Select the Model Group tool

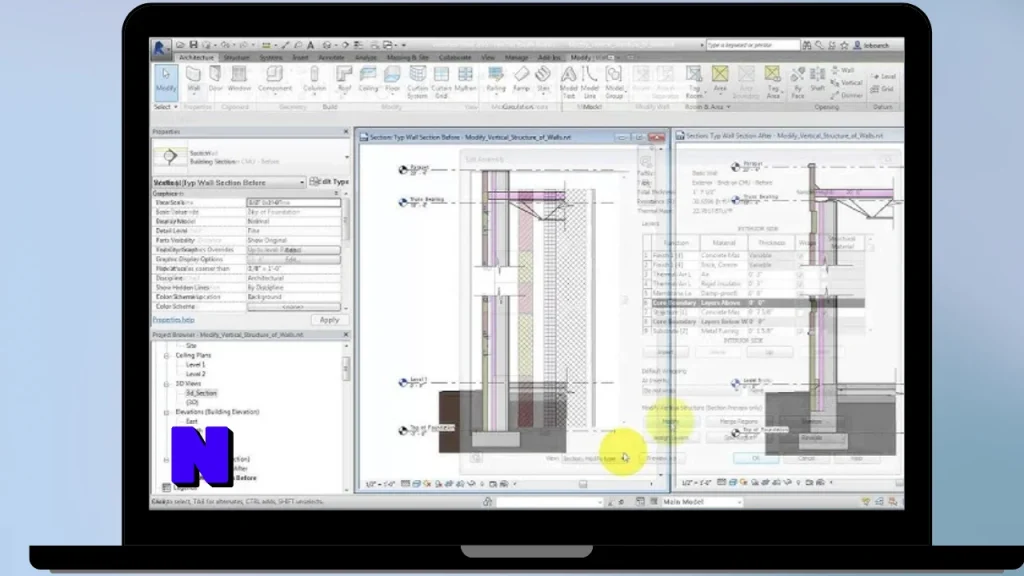point(614,82)
